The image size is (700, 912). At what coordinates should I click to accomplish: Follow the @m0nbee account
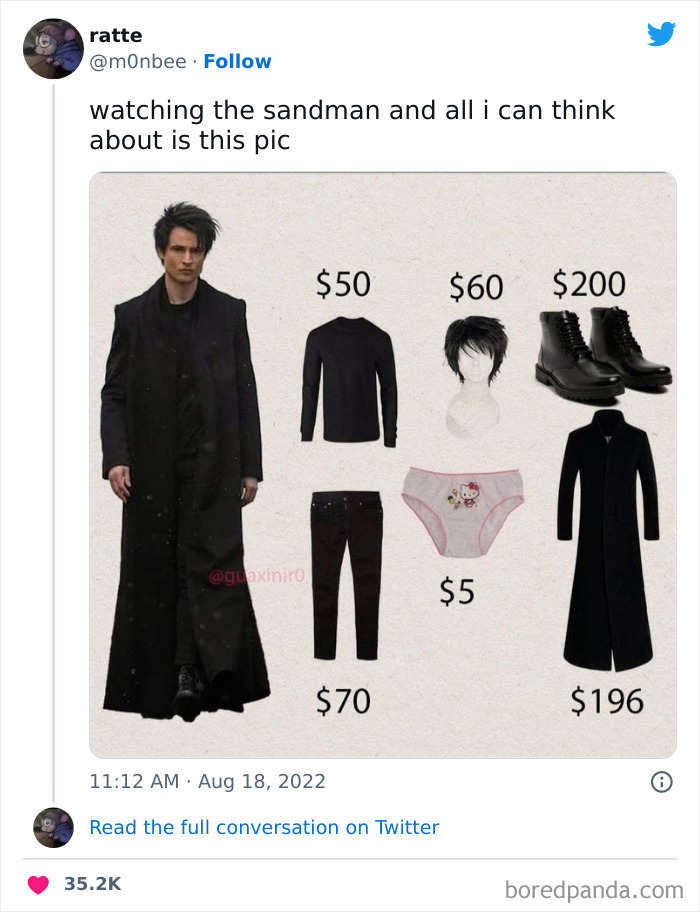tap(237, 61)
